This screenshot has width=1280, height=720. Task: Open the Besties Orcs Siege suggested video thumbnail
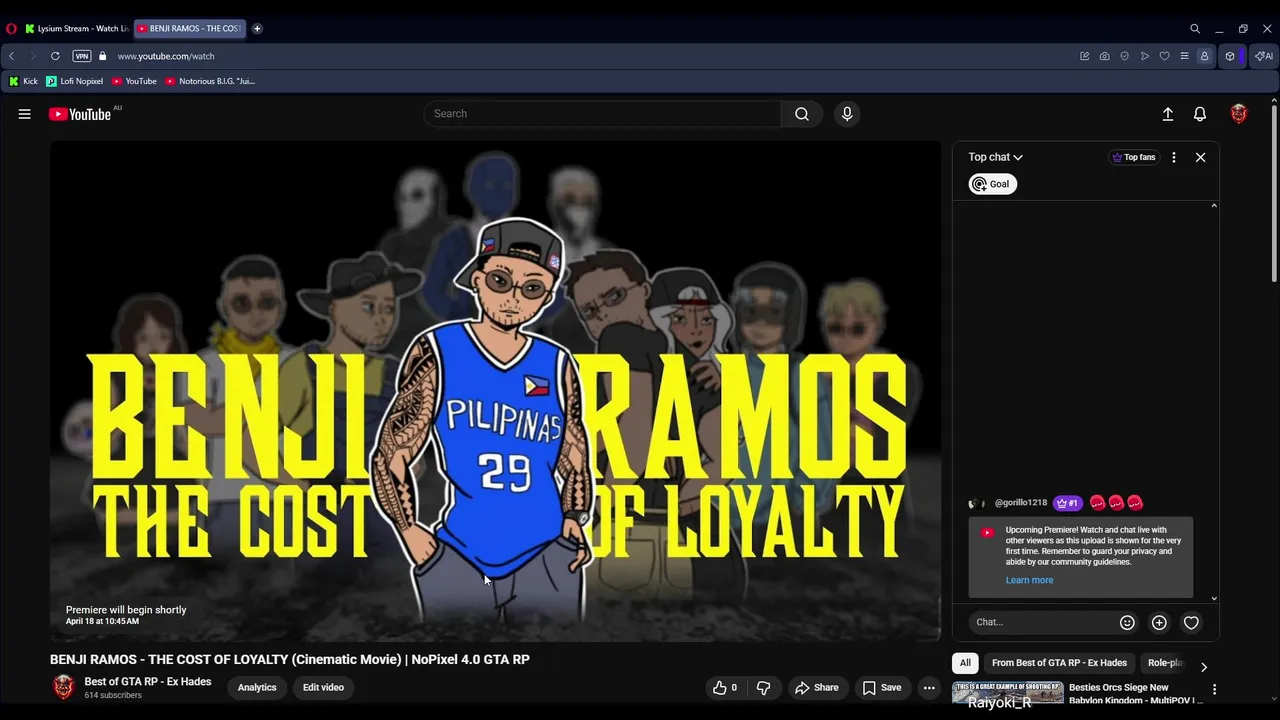click(1008, 694)
